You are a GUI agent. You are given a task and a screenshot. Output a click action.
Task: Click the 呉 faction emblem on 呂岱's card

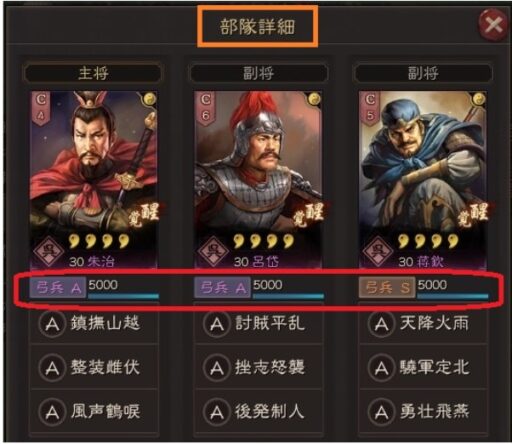click(x=213, y=251)
